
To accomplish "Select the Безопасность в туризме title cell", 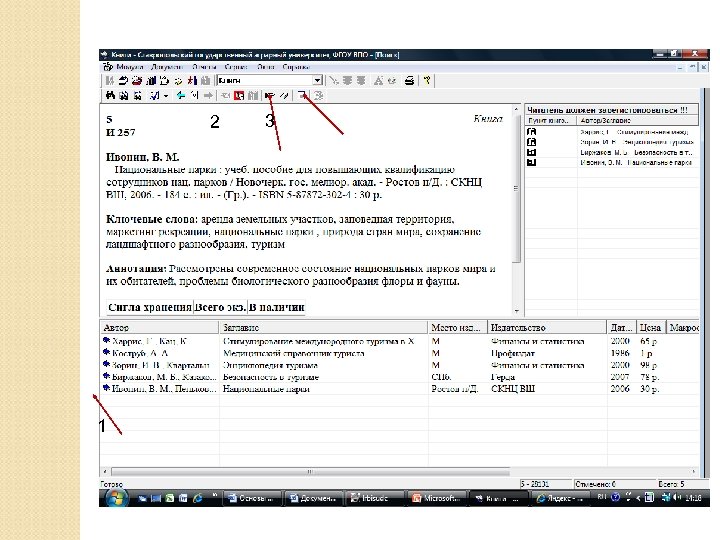I will click(271, 377).
